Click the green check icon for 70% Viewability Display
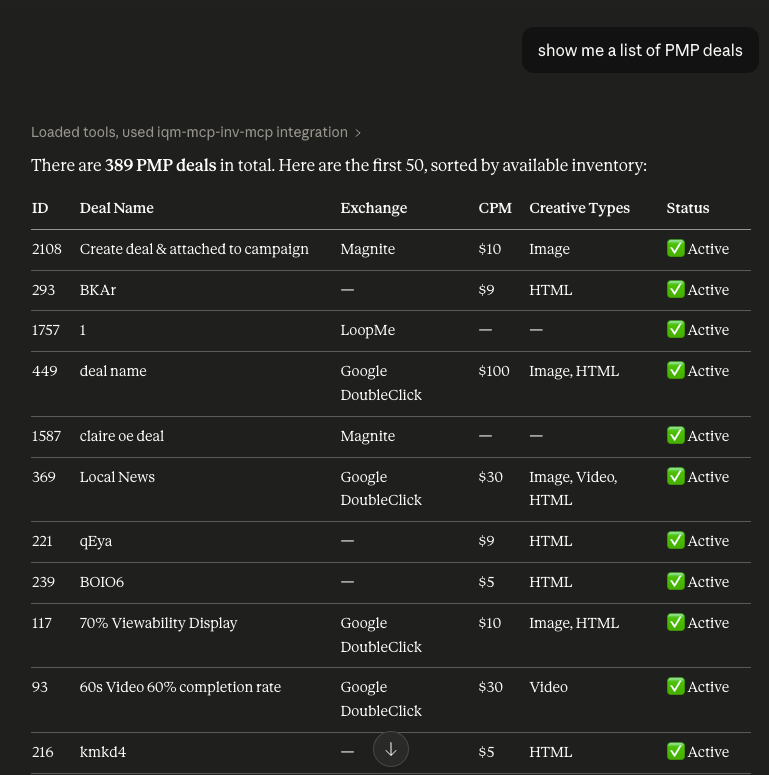This screenshot has width=769, height=775. 676,622
